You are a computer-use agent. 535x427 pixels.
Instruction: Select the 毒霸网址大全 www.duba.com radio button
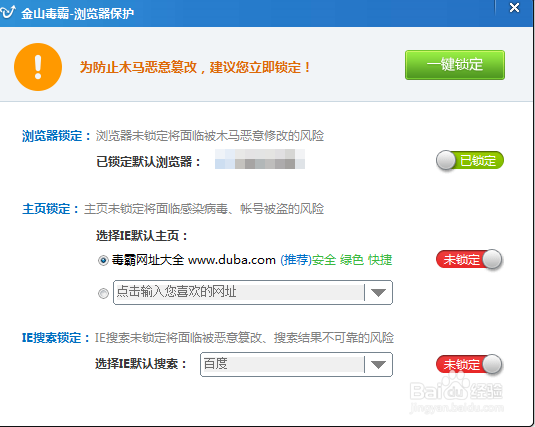[x=103, y=260]
